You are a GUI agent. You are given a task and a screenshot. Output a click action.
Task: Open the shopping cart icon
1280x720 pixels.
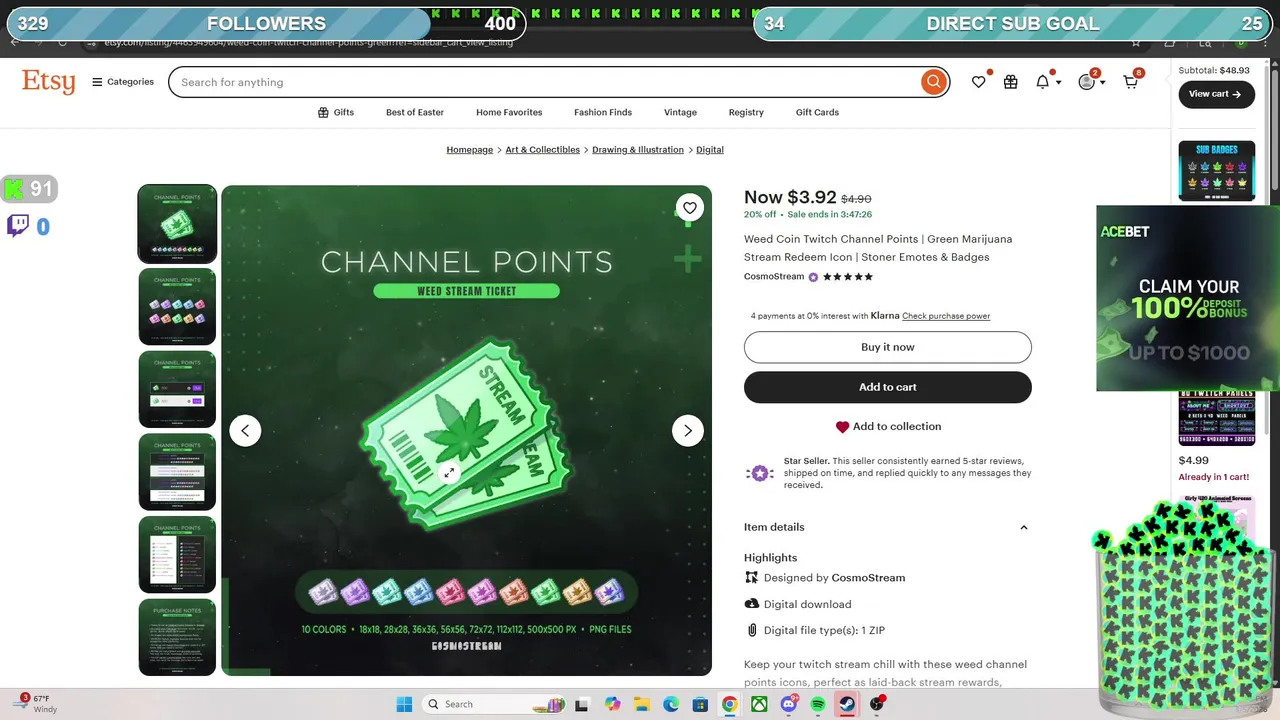1131,82
